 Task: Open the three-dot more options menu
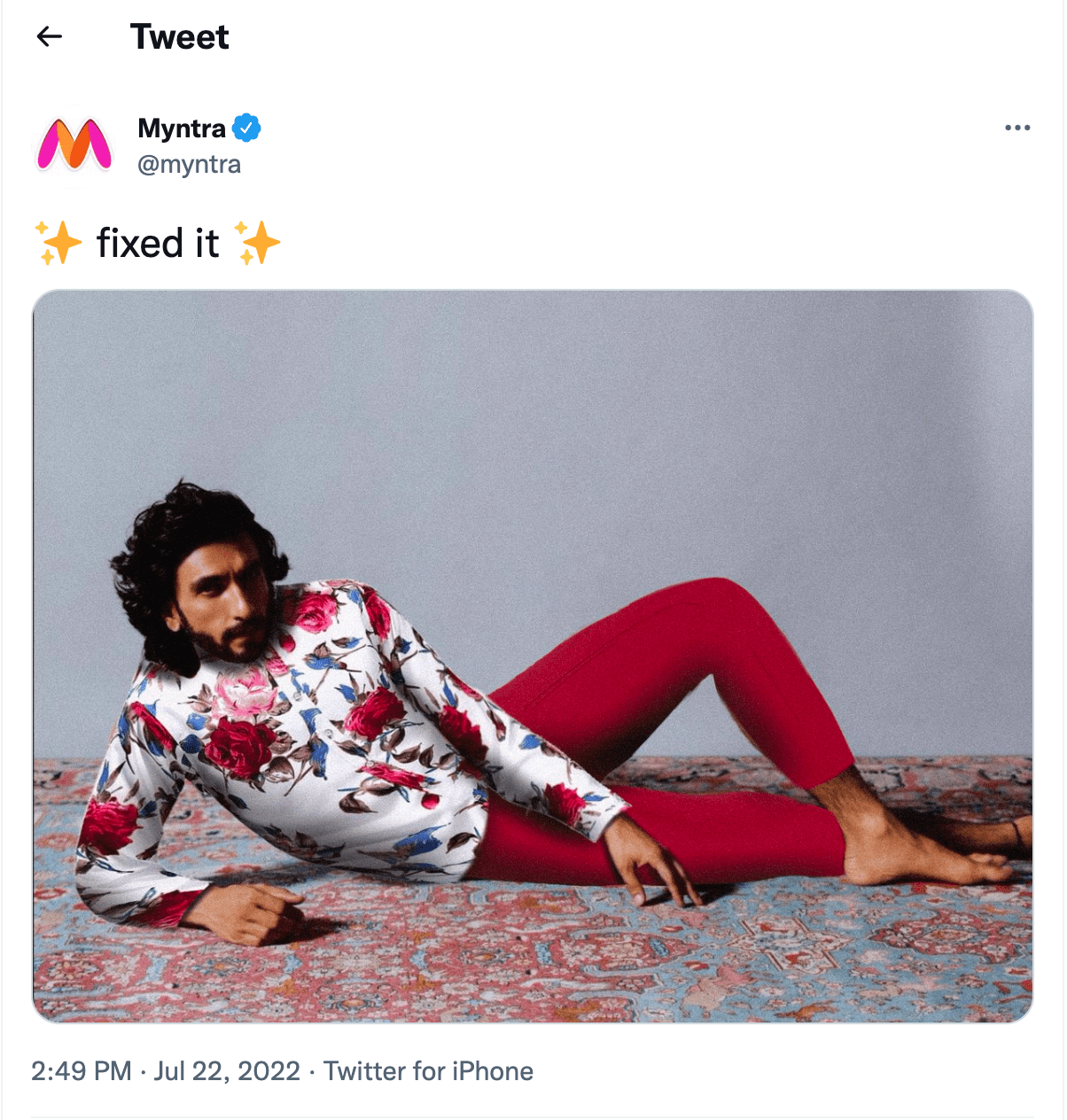point(1017,128)
